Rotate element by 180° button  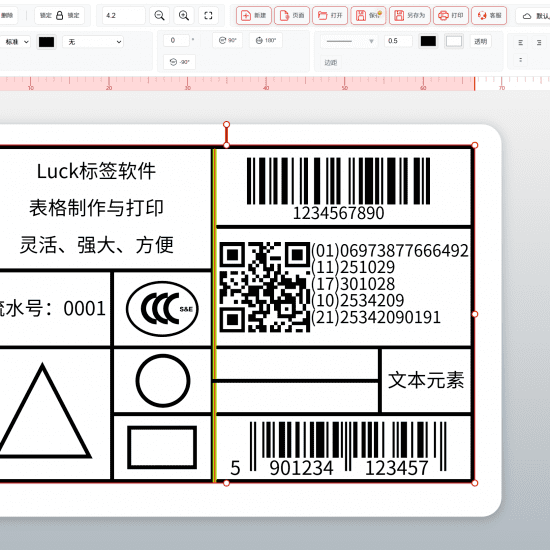coord(266,41)
